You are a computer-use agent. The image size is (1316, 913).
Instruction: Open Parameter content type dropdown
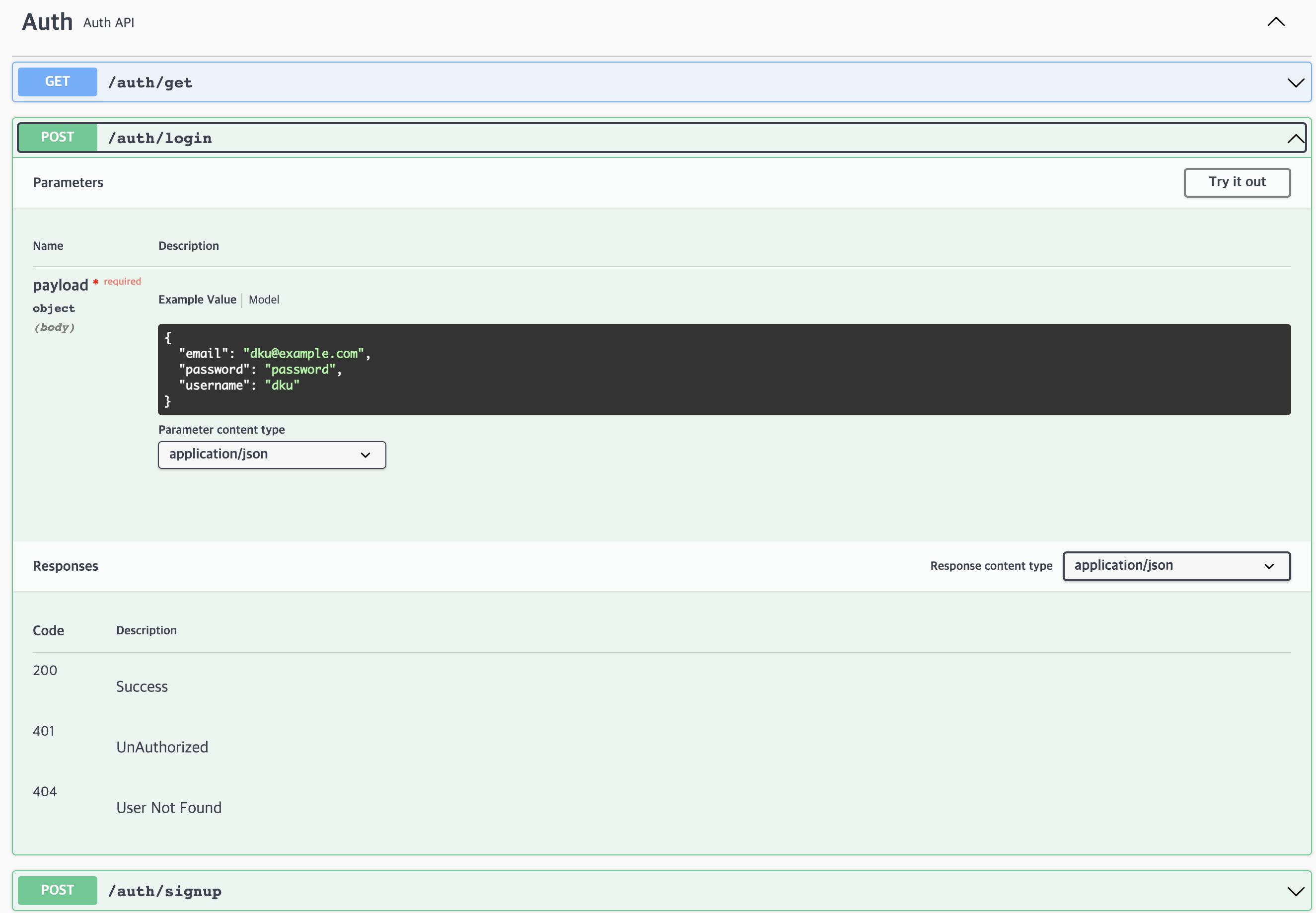[x=272, y=455]
